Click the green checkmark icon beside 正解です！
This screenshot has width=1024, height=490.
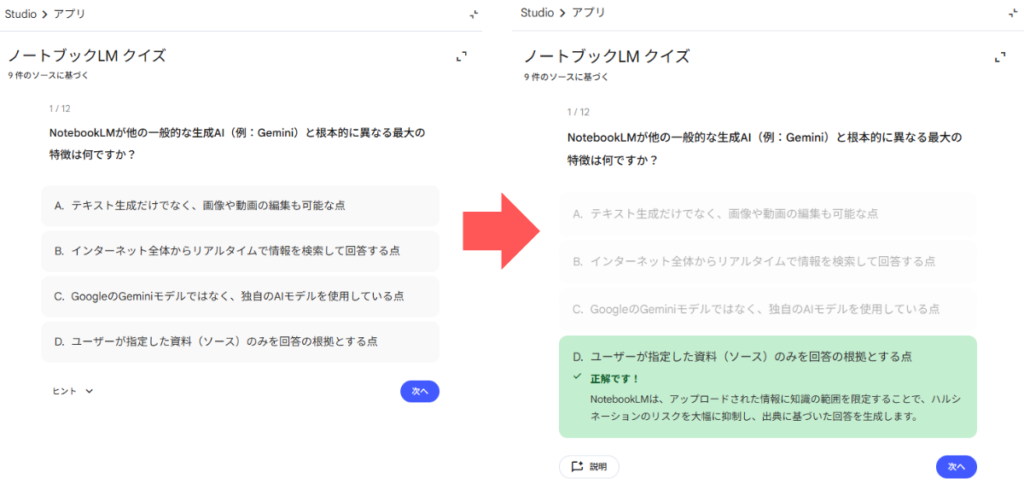click(577, 378)
